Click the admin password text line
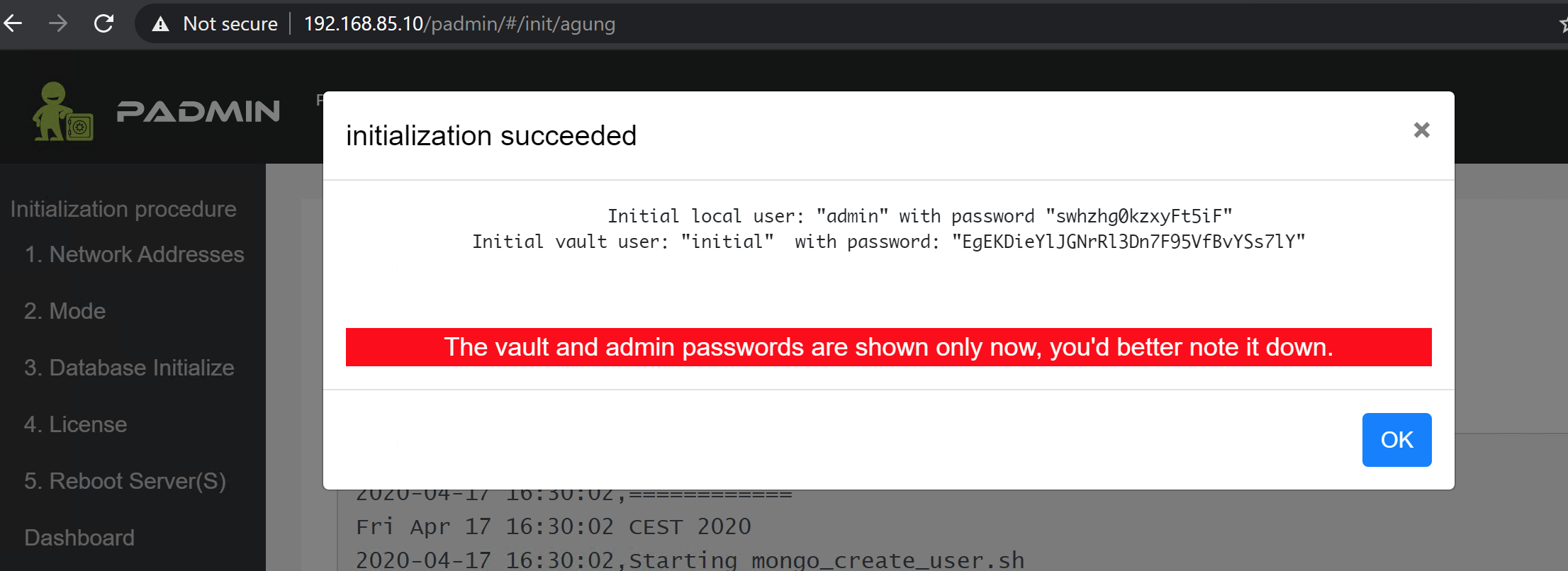This screenshot has height=571, width=1568. pos(919,216)
